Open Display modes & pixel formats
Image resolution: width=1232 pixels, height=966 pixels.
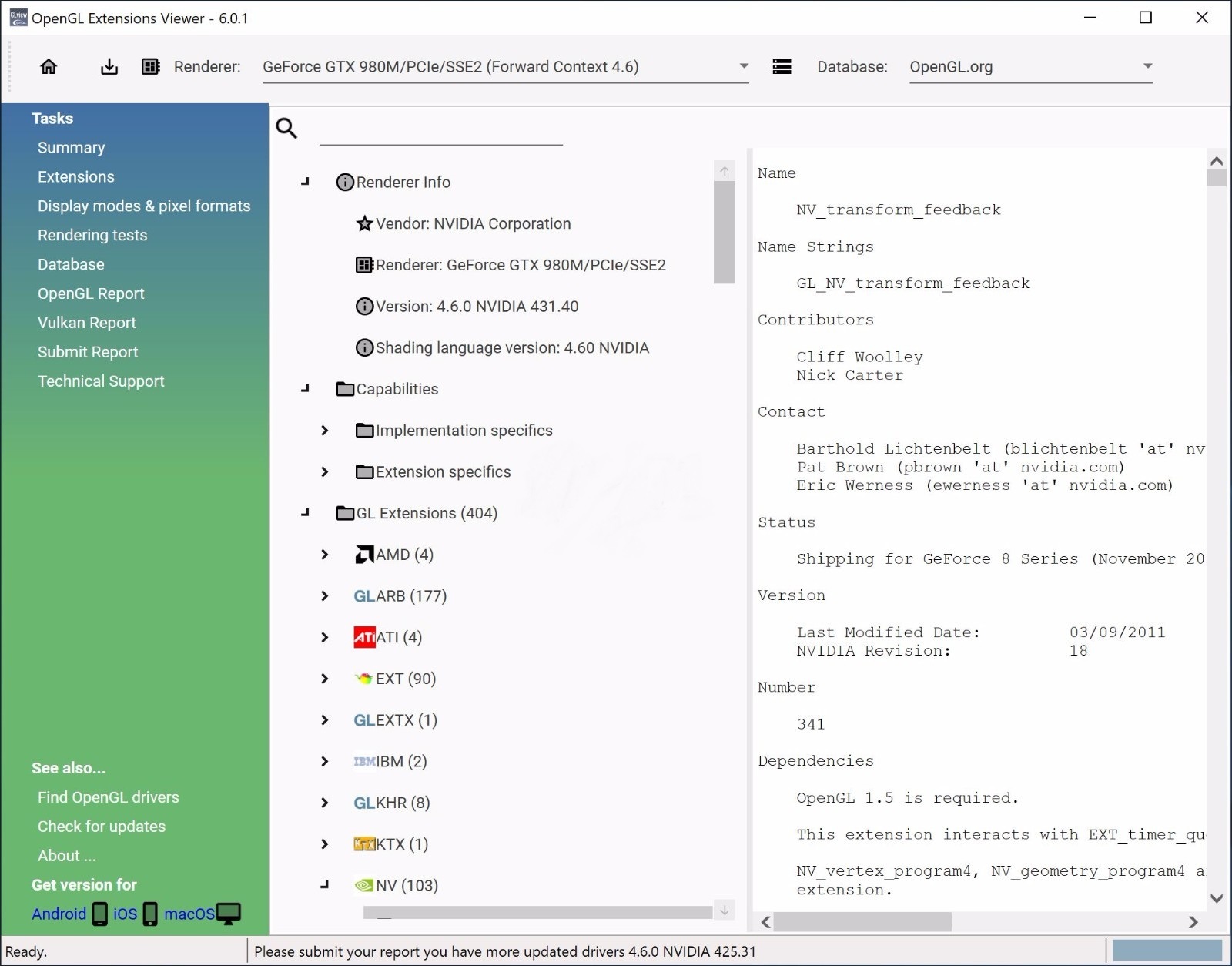pos(144,206)
